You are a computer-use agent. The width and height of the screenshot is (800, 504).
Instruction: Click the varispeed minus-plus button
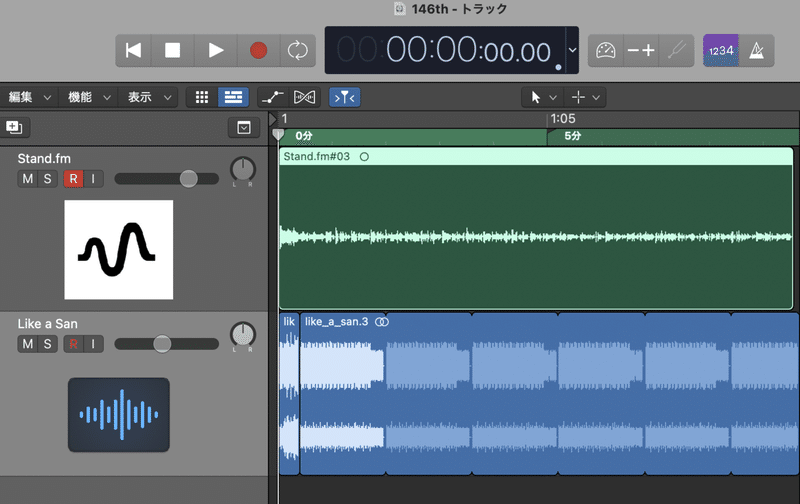tap(641, 51)
